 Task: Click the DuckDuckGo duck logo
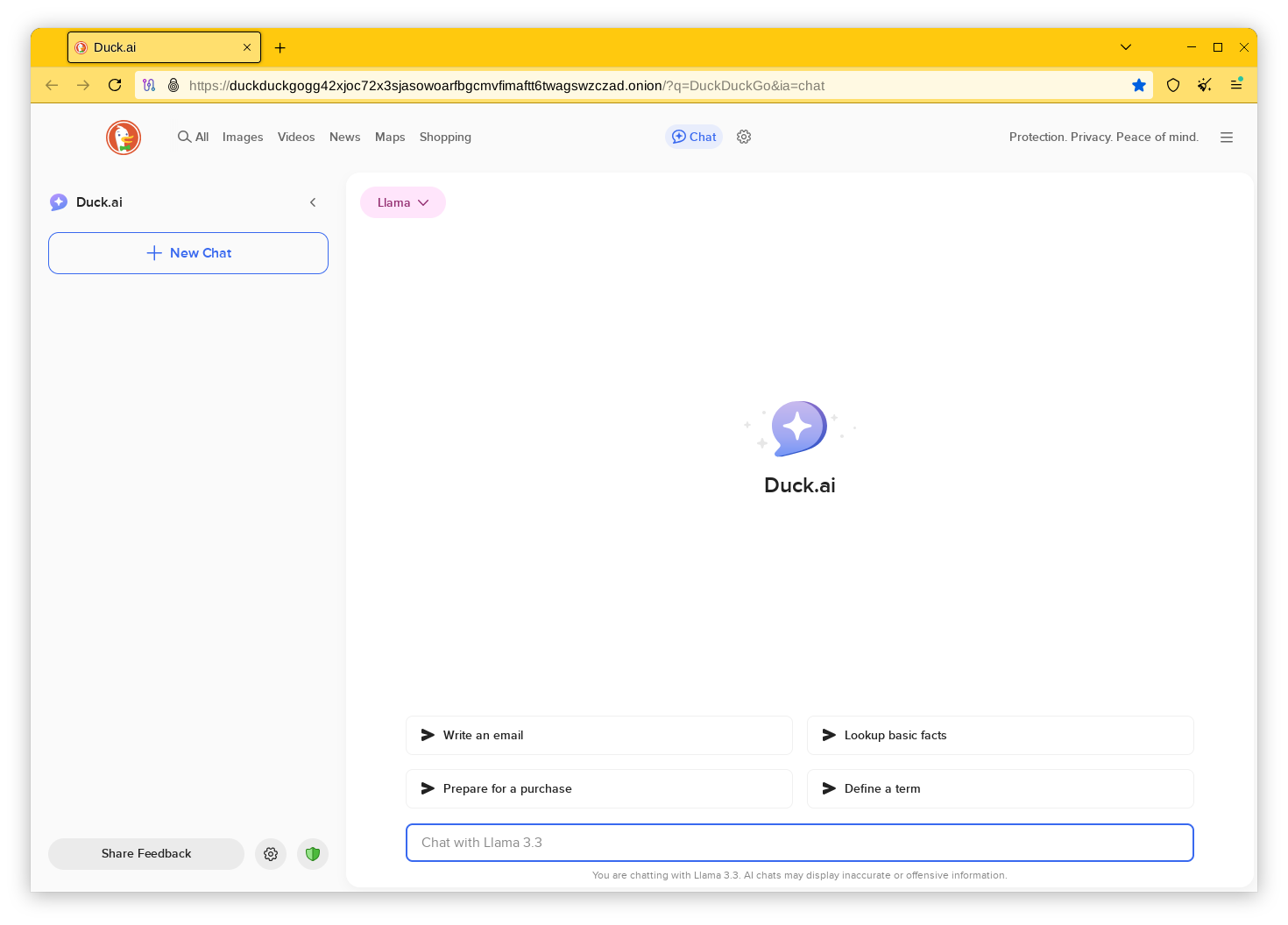[x=124, y=138]
